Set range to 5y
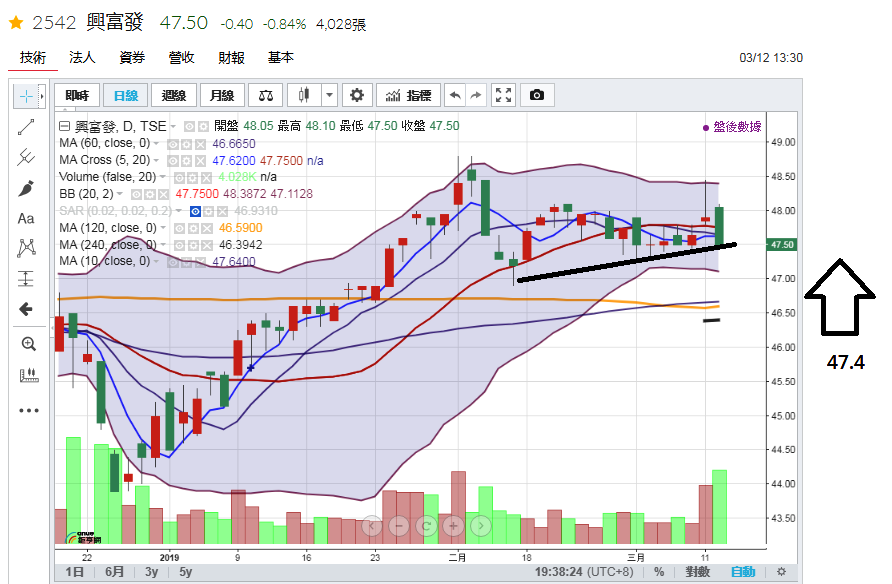This screenshot has height=584, width=892. [x=185, y=571]
